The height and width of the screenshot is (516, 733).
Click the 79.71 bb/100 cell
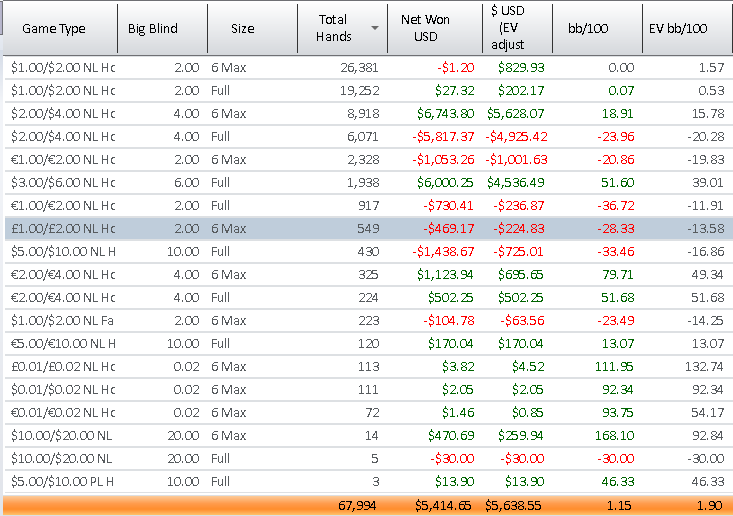click(x=617, y=274)
